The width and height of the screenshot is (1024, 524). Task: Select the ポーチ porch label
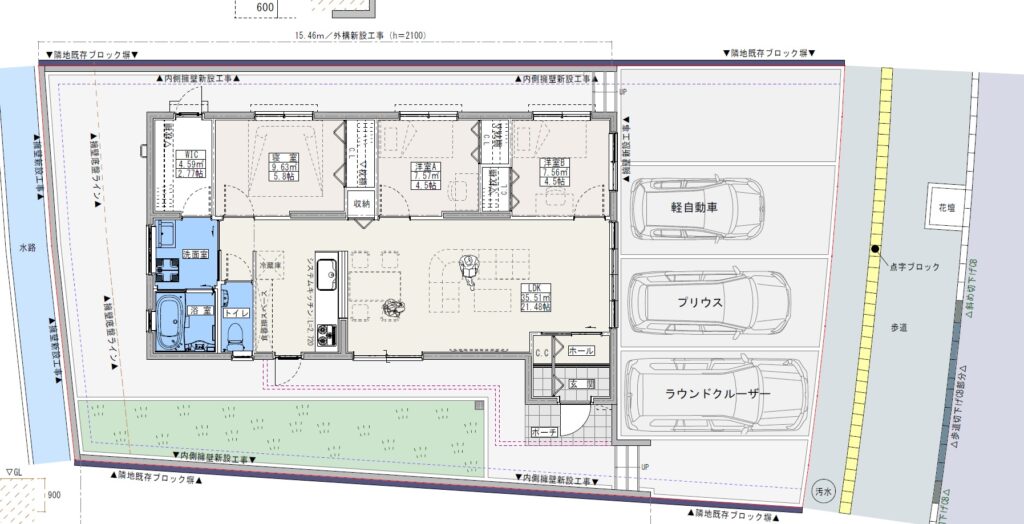[544, 433]
